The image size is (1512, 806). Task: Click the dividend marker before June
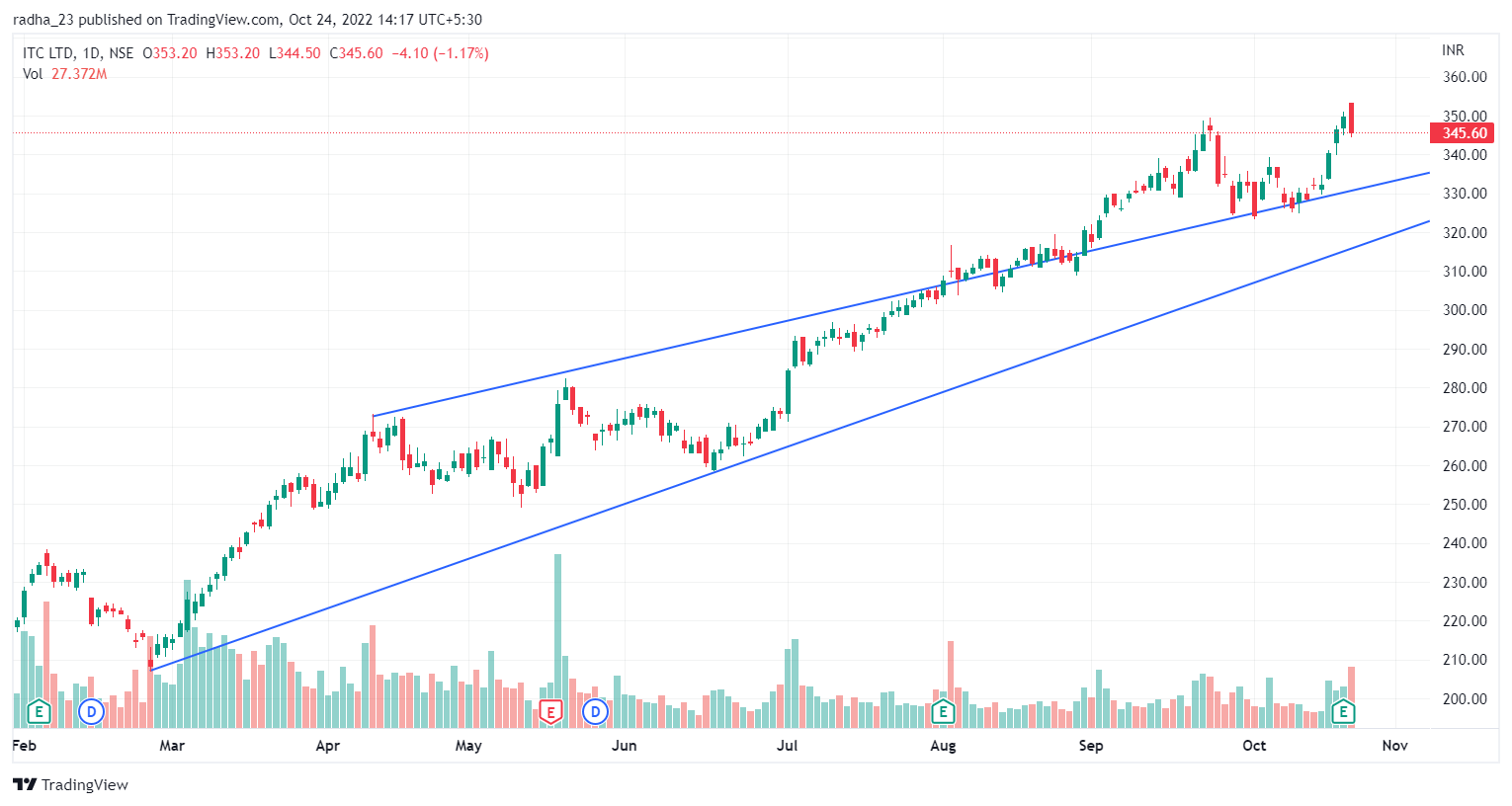pos(595,711)
